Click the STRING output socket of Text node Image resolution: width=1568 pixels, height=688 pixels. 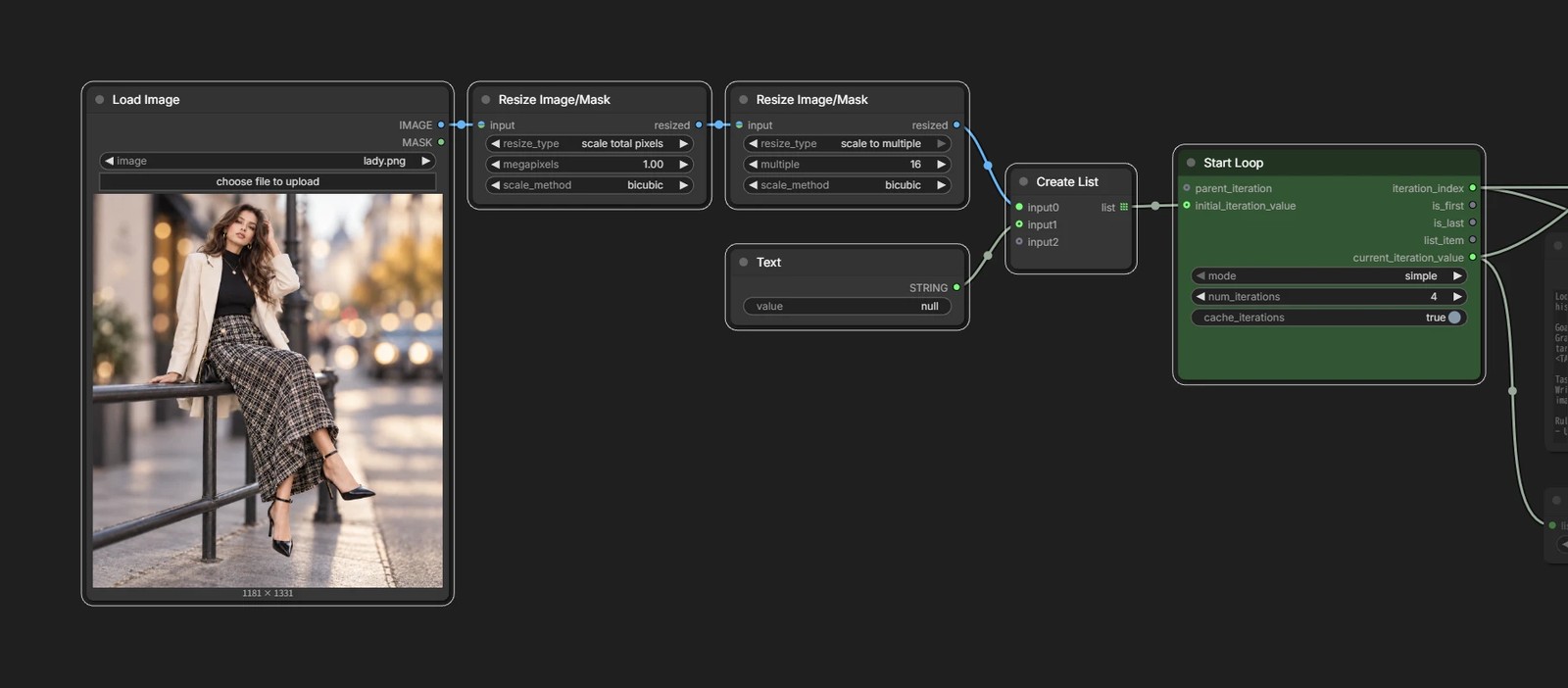pos(956,288)
